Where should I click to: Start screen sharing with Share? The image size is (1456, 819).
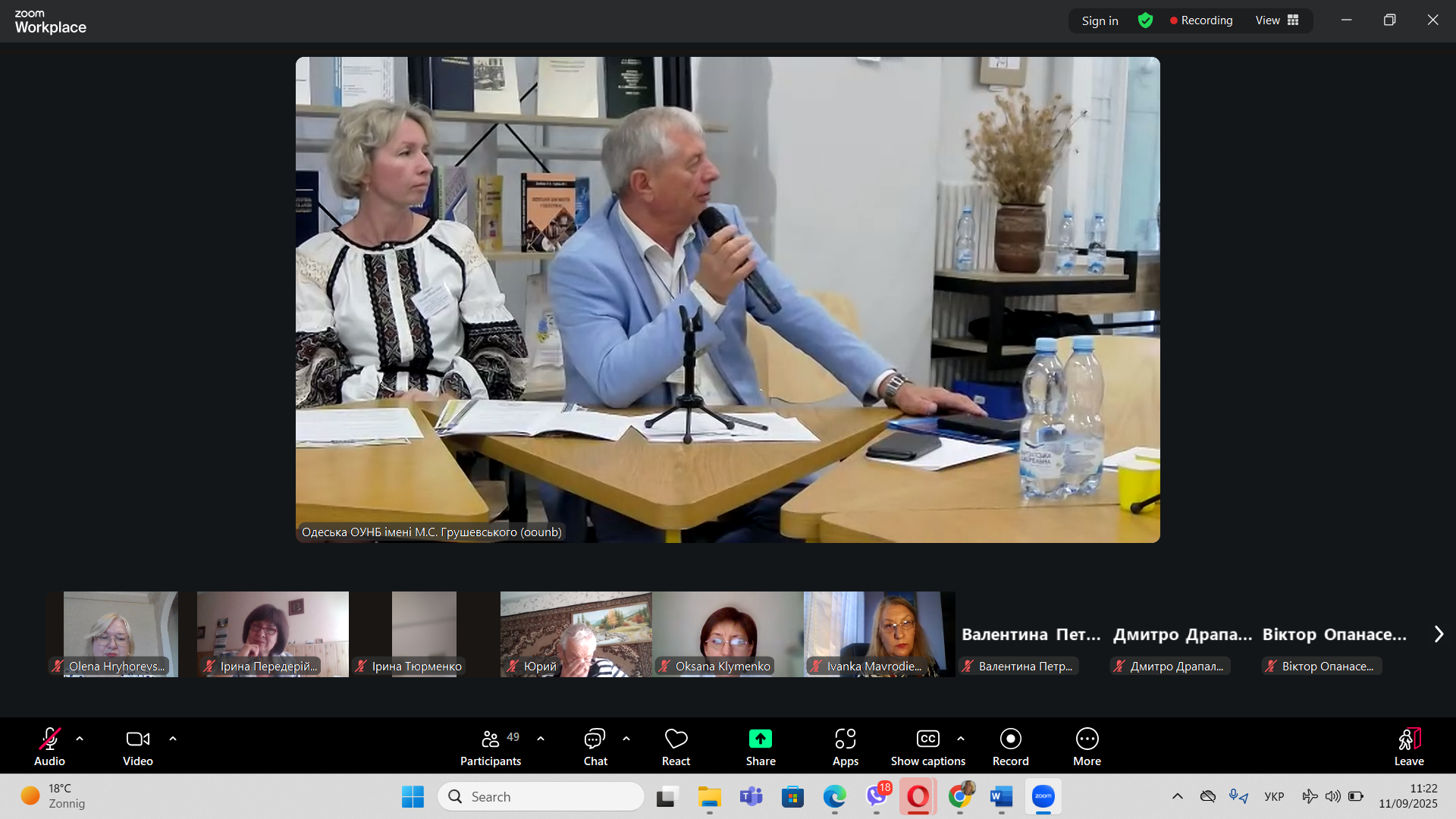760,739
